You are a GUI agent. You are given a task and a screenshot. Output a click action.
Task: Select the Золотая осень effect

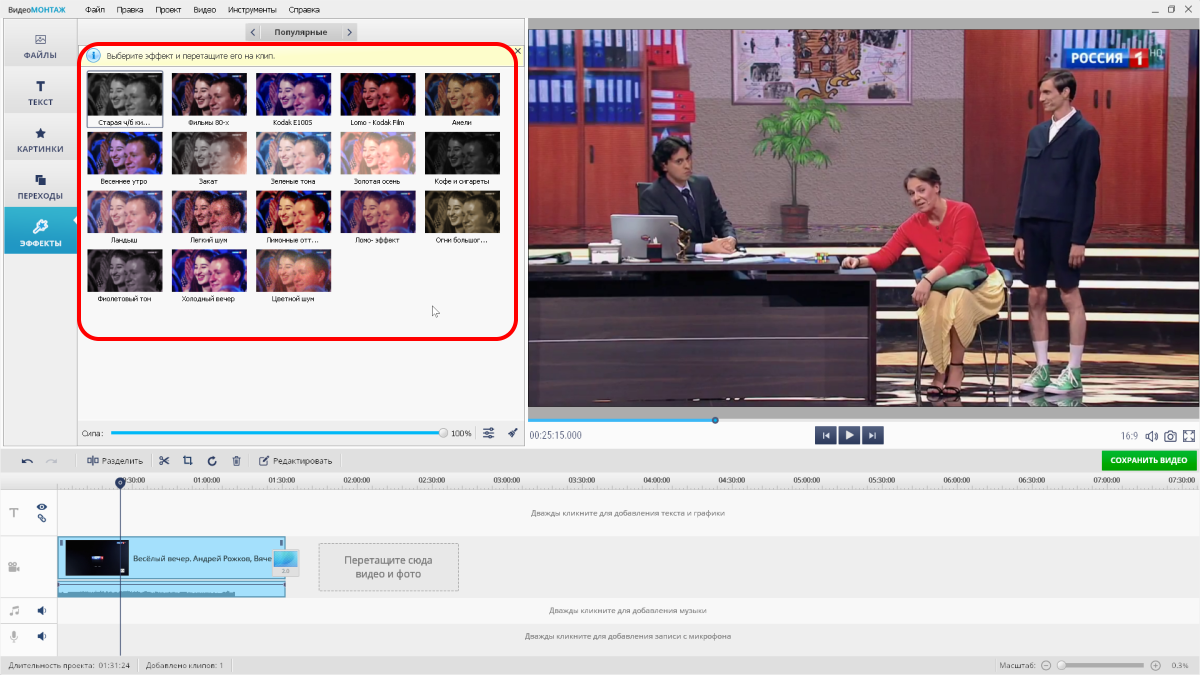[377, 158]
